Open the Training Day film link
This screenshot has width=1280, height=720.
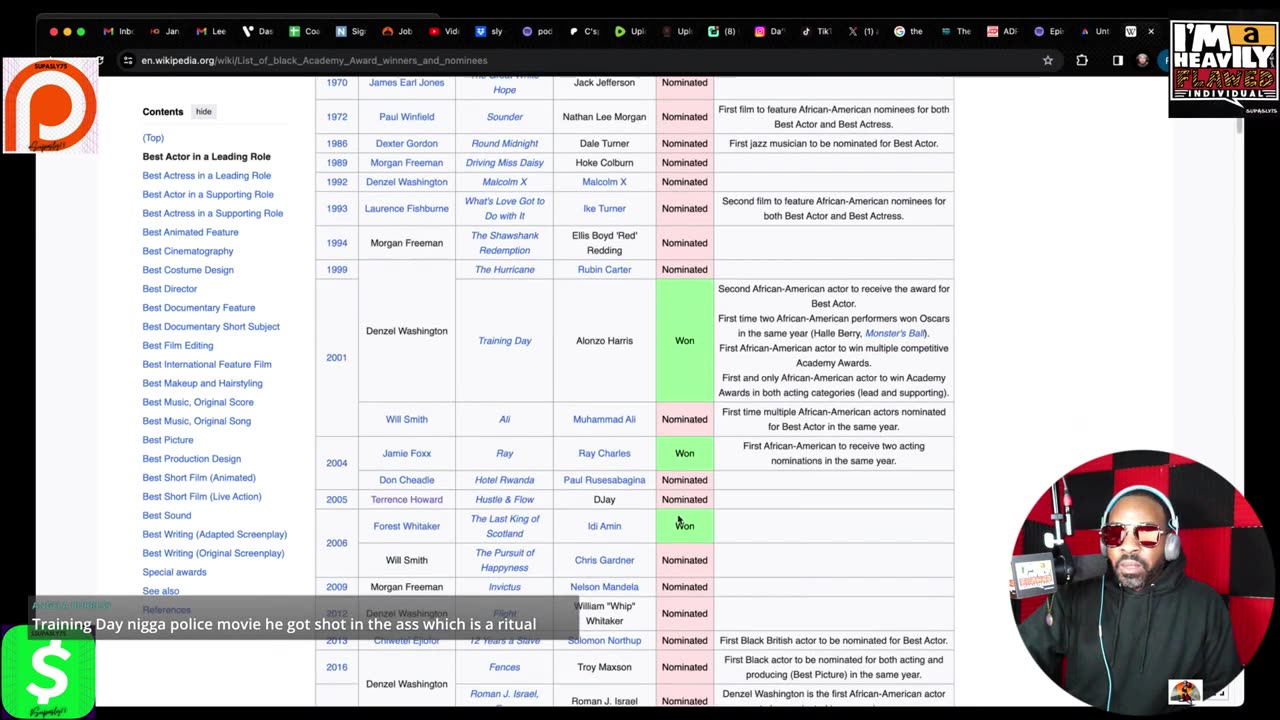pos(504,341)
